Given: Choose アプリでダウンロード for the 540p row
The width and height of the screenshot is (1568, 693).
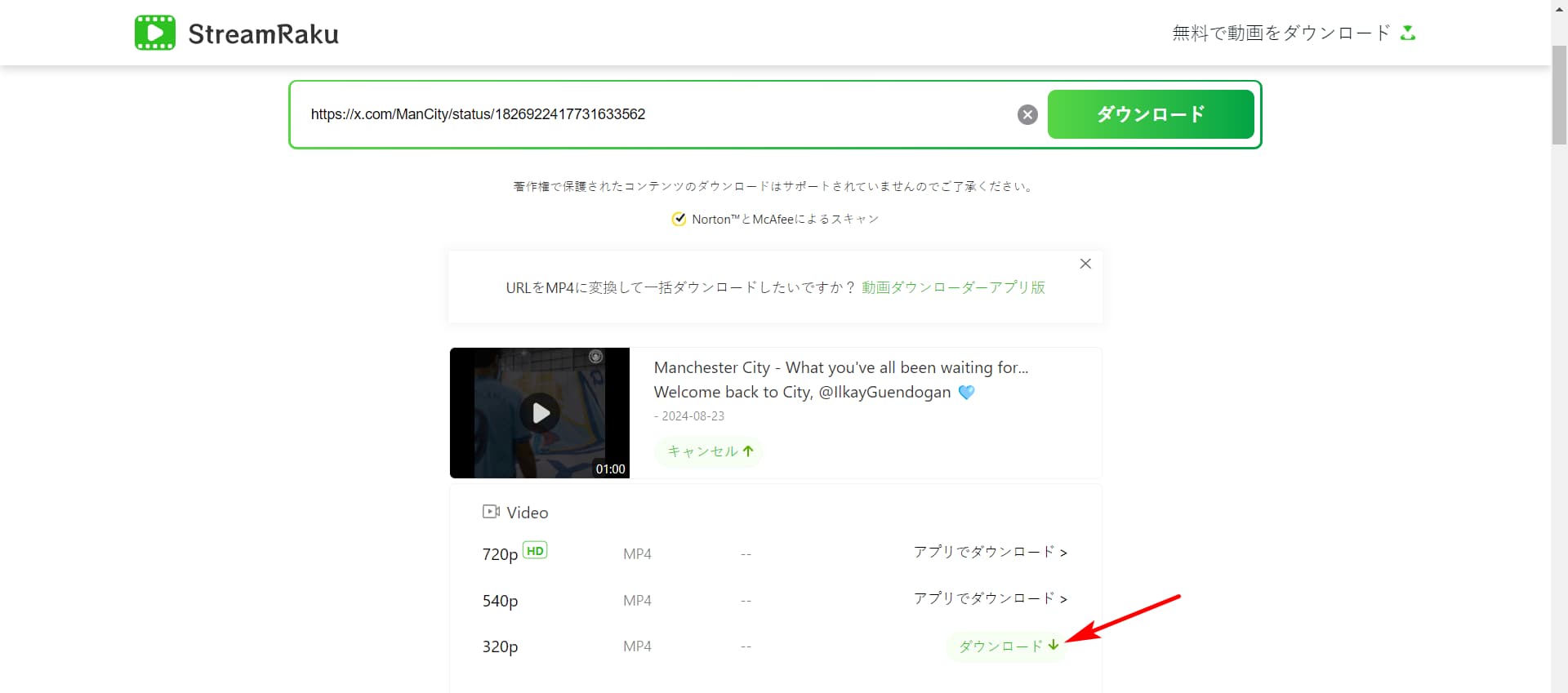Looking at the screenshot, I should point(991,598).
